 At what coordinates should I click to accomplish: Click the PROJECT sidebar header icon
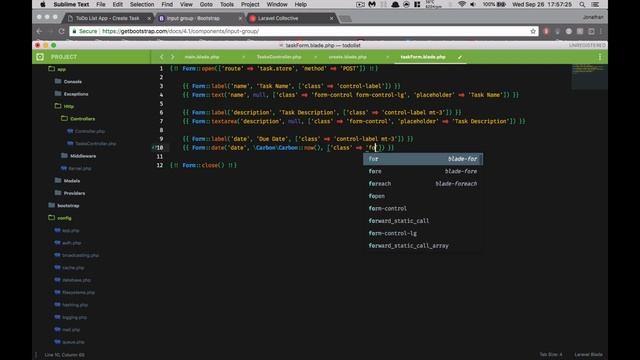click(40, 57)
